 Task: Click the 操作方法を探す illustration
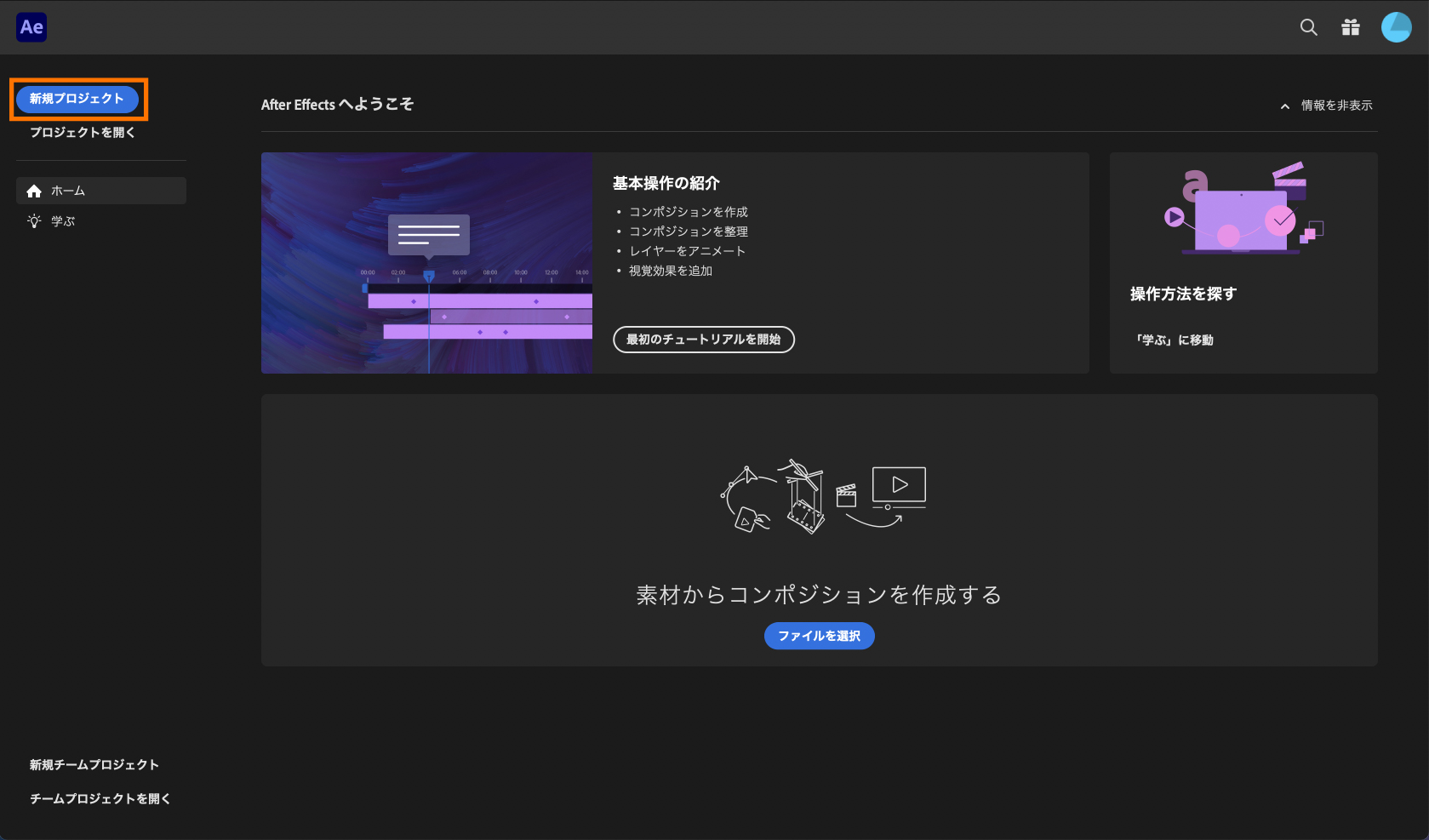1243,209
